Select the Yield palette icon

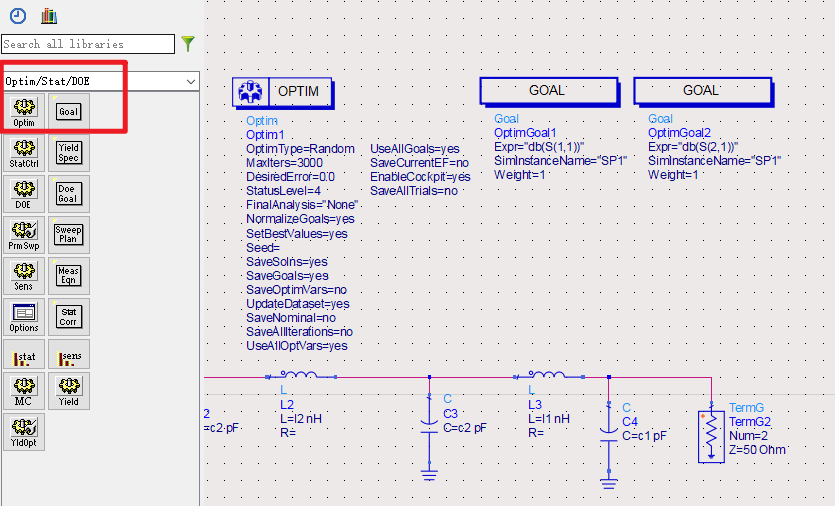pos(69,391)
